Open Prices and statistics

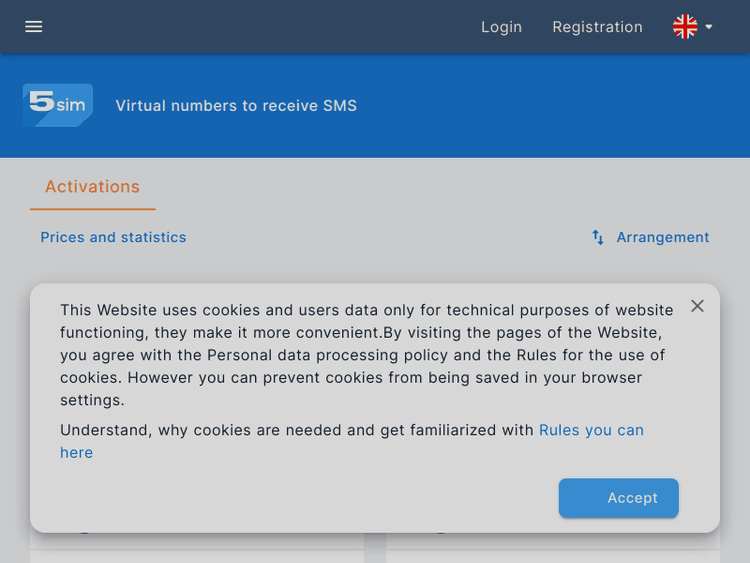(113, 237)
